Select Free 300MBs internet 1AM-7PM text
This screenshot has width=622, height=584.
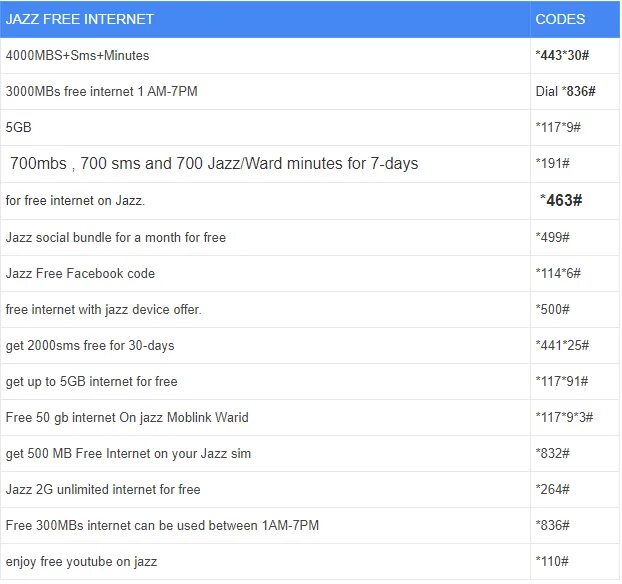(x=162, y=526)
